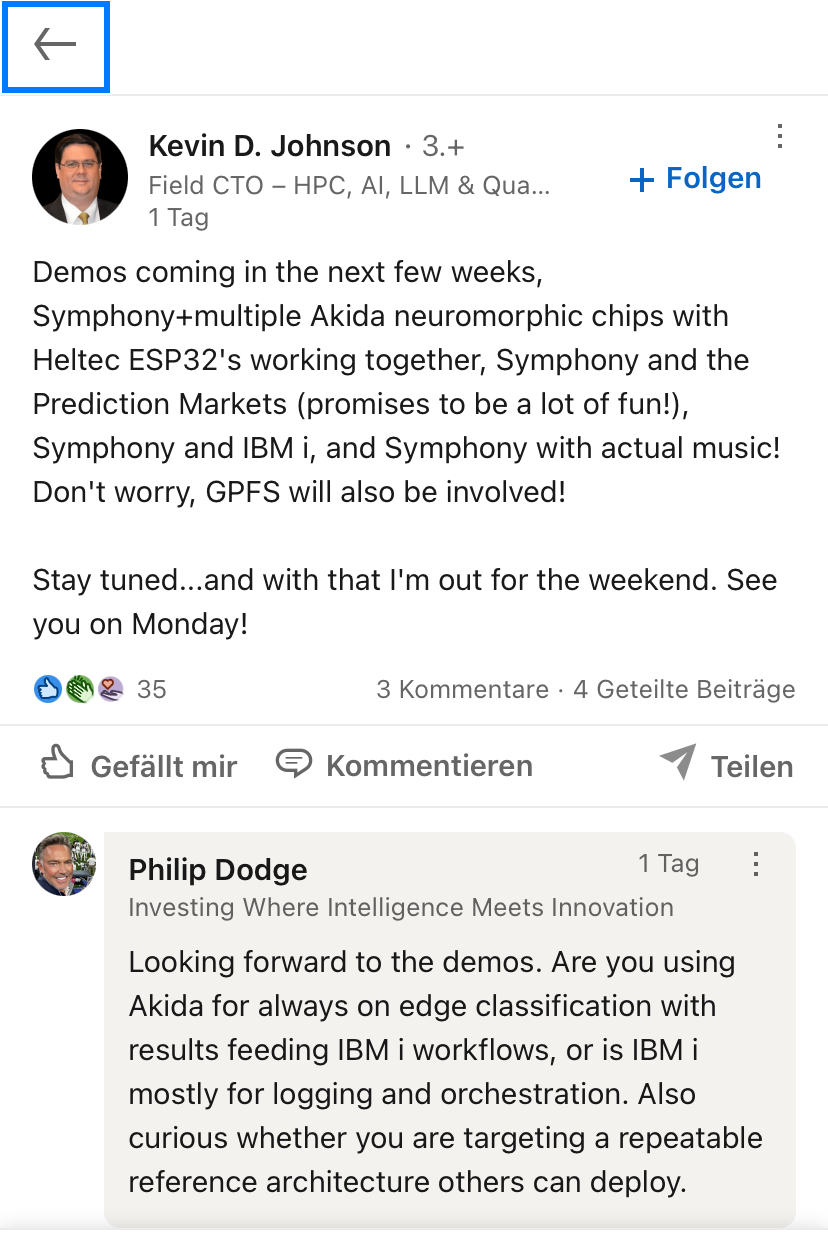Click the Teilen label
The width and height of the screenshot is (828, 1235).
752,767
